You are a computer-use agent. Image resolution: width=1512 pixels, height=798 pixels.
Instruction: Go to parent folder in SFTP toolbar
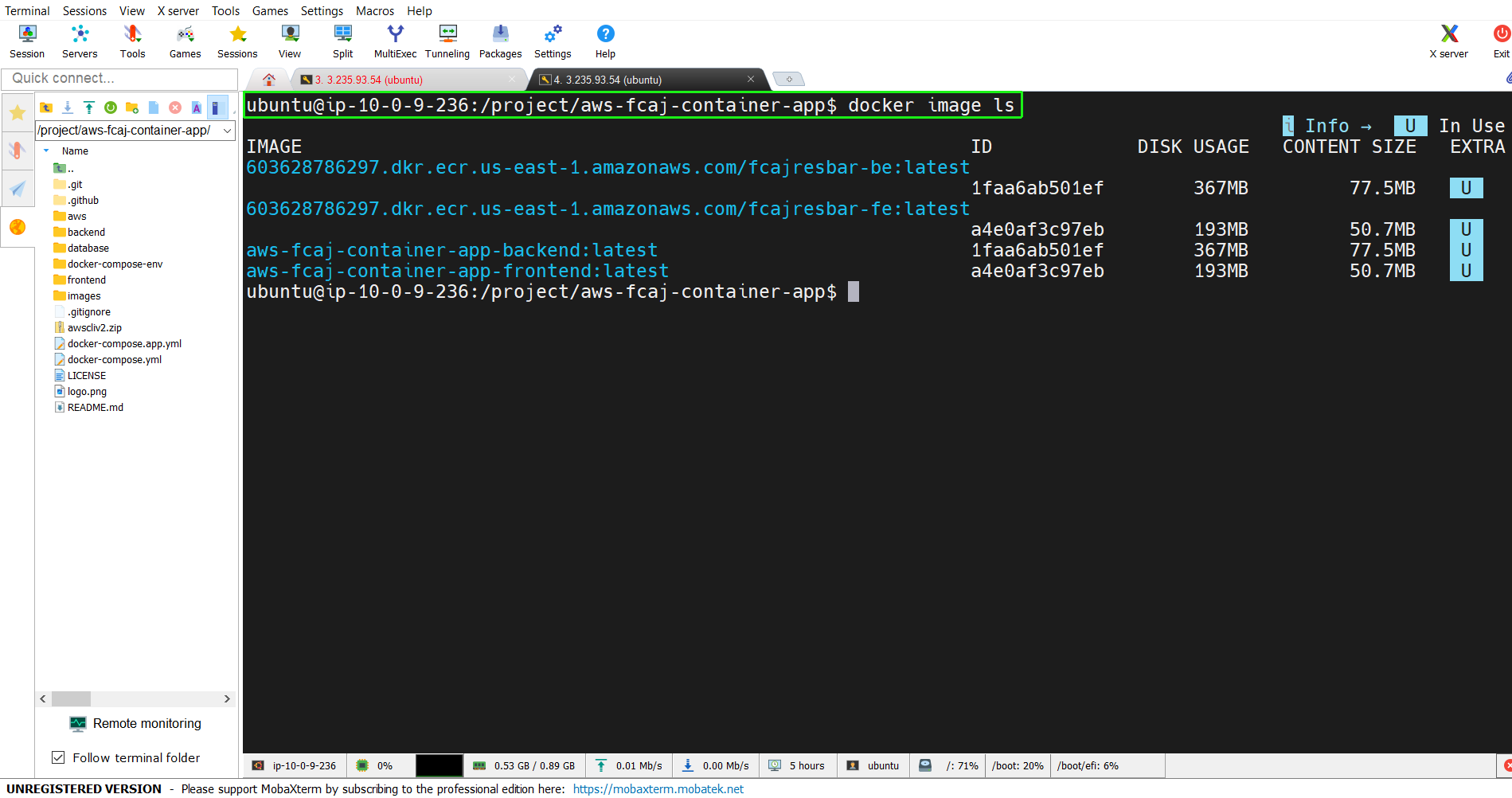point(46,108)
